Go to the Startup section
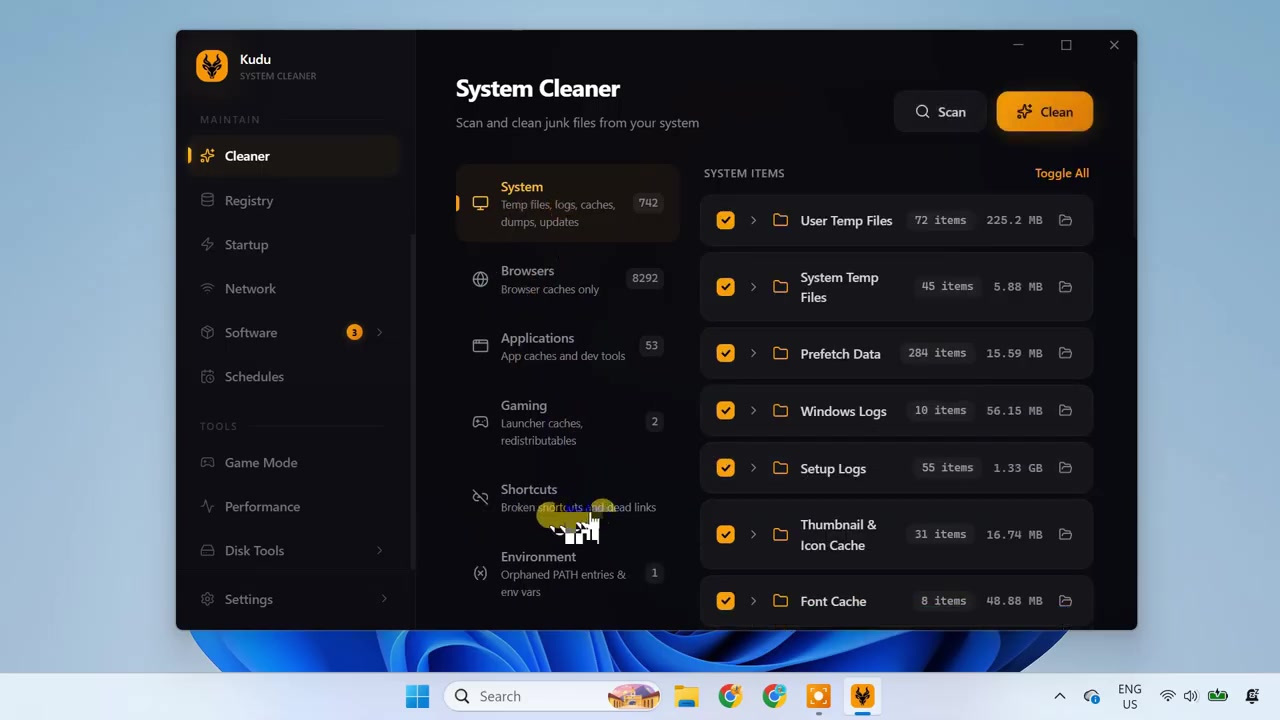This screenshot has width=1280, height=720. pyautogui.click(x=294, y=244)
